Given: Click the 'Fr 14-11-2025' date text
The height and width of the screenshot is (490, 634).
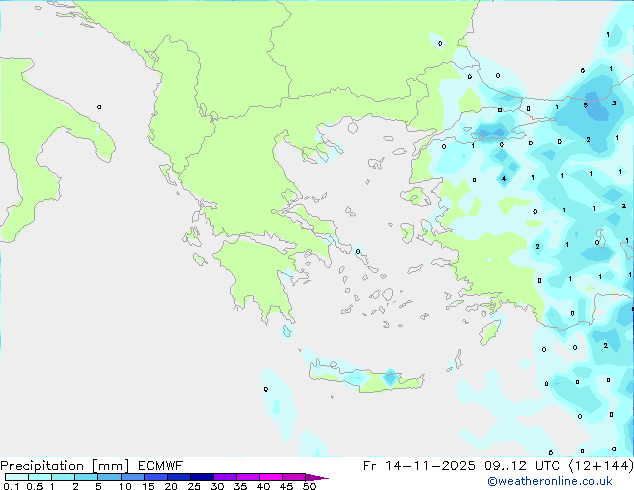Looking at the screenshot, I should point(419,466).
